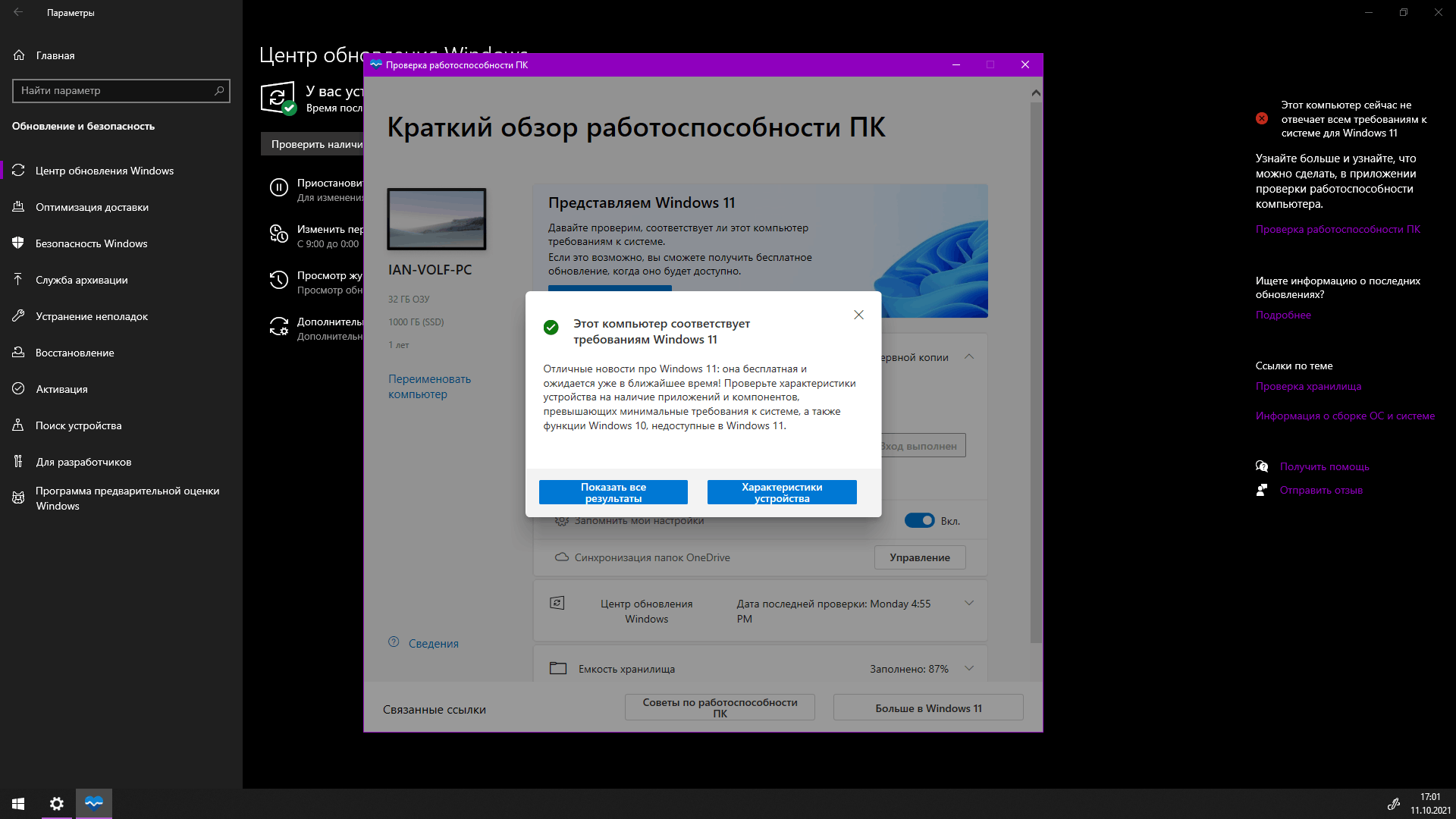Click the Home icon in Settings sidebar

19,55
